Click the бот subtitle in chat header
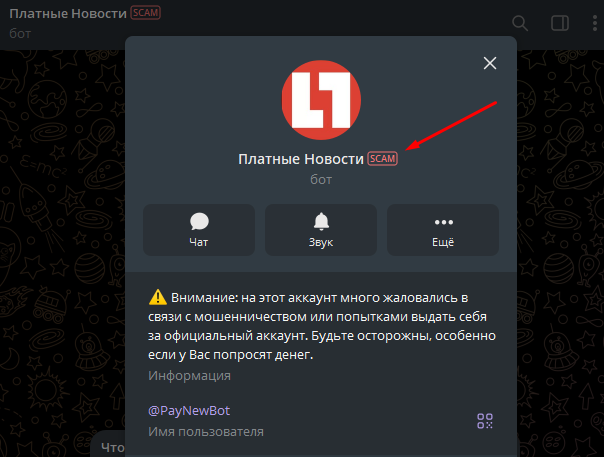This screenshot has height=457, width=604. click(x=20, y=34)
